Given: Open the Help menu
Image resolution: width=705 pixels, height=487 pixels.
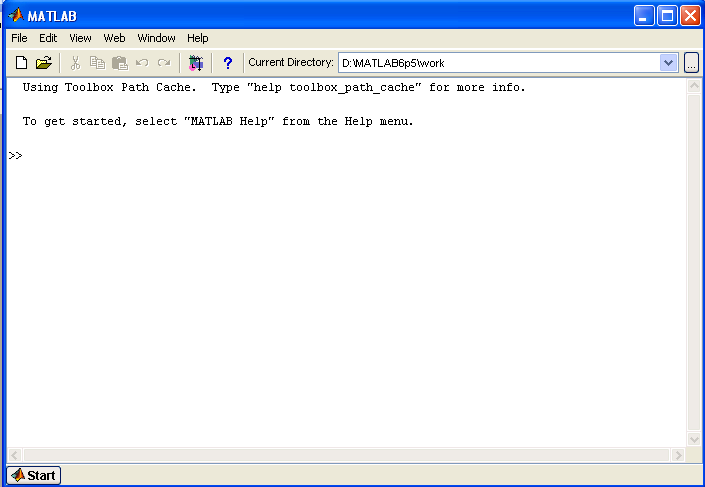Looking at the screenshot, I should click(x=198, y=38).
